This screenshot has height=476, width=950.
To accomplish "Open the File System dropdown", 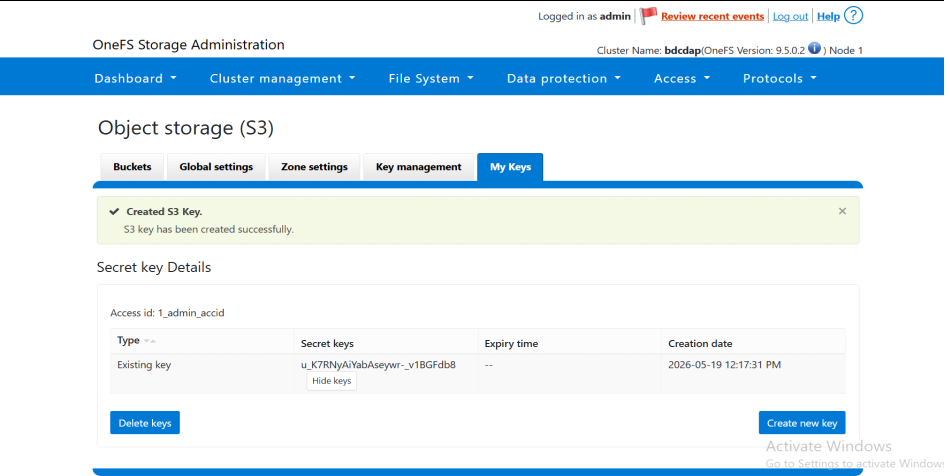I will coord(431,78).
